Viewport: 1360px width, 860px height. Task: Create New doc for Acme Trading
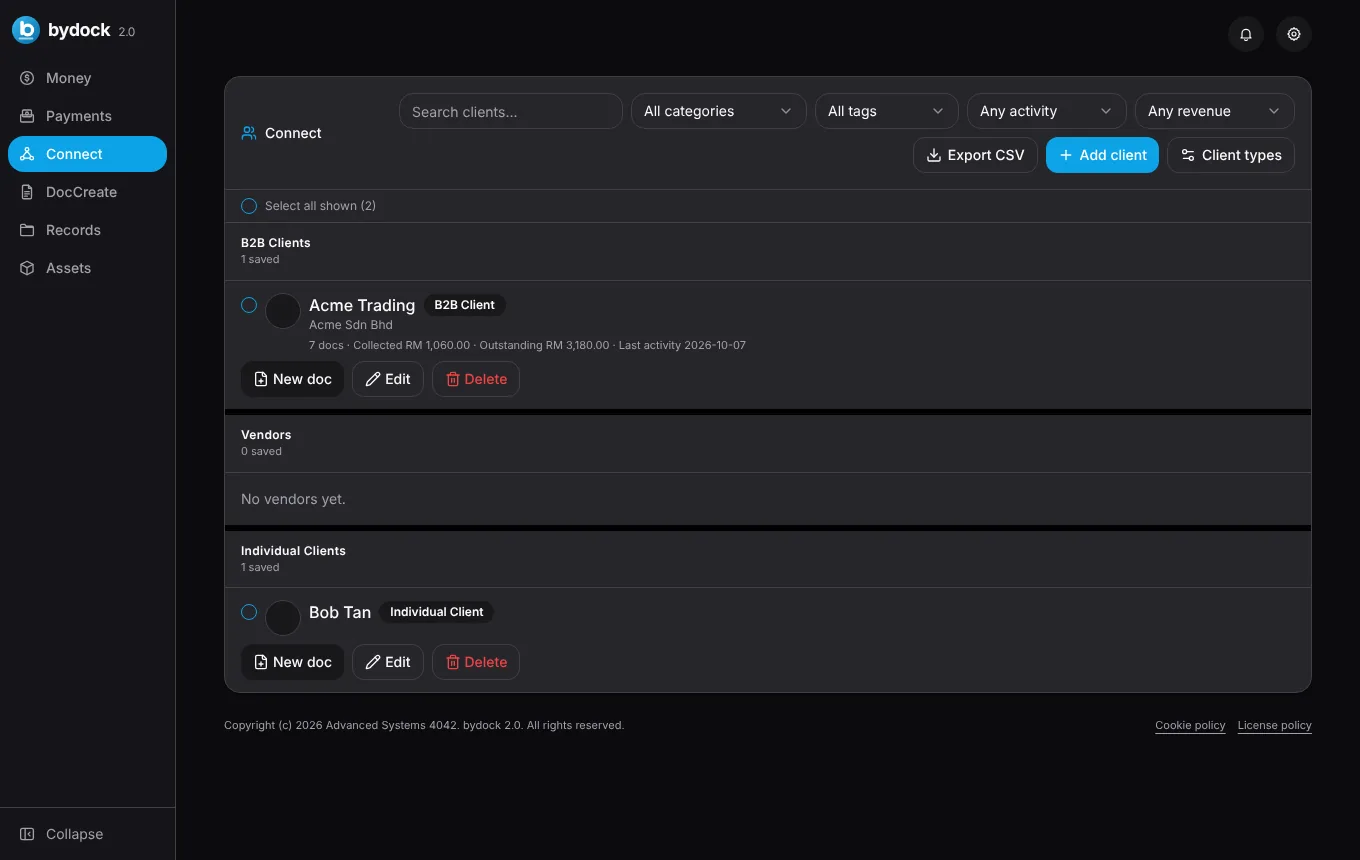click(292, 379)
